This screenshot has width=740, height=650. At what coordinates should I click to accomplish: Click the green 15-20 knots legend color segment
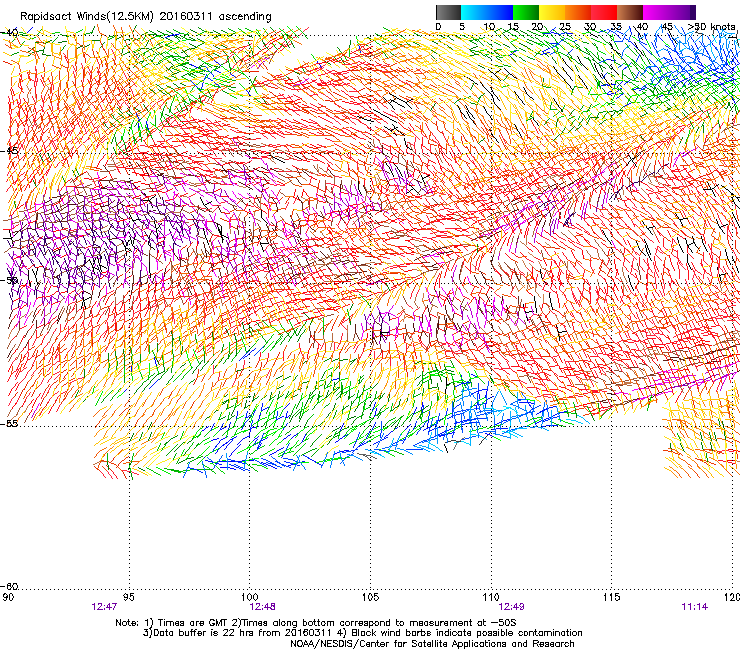526,12
